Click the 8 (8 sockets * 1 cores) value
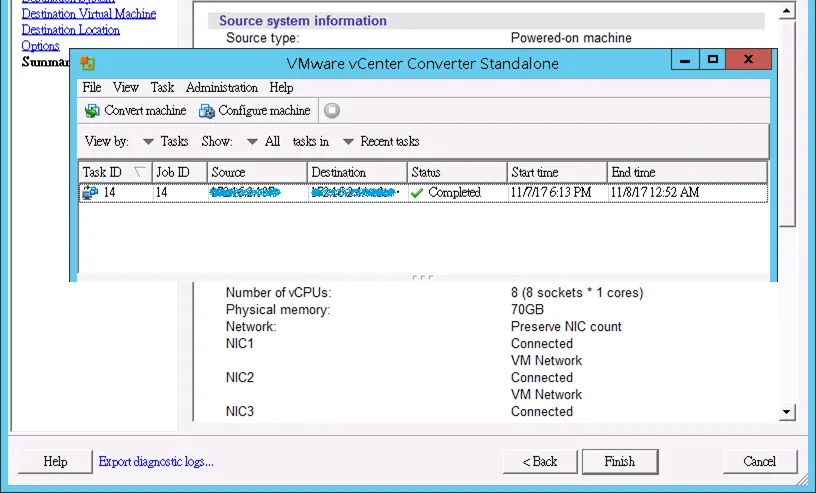 577,293
